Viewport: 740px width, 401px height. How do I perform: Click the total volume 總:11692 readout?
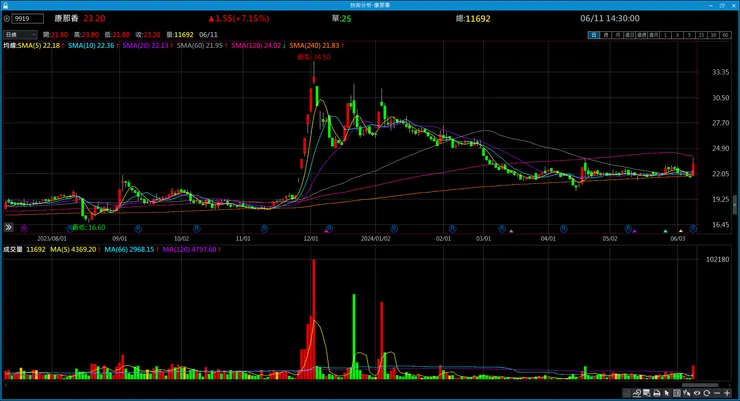click(473, 19)
